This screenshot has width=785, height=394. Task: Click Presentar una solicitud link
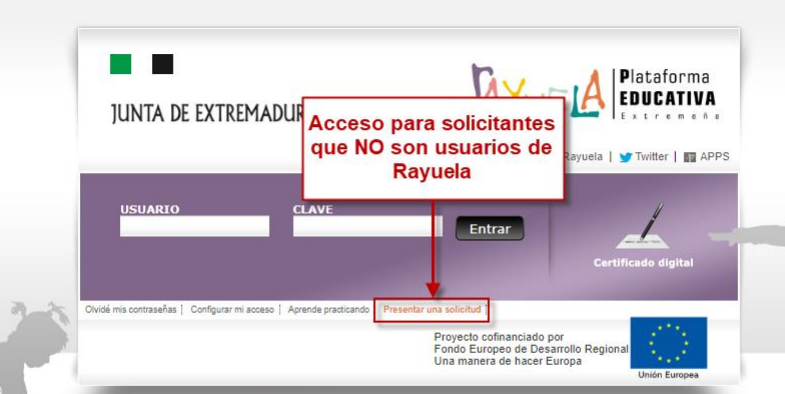tap(432, 309)
